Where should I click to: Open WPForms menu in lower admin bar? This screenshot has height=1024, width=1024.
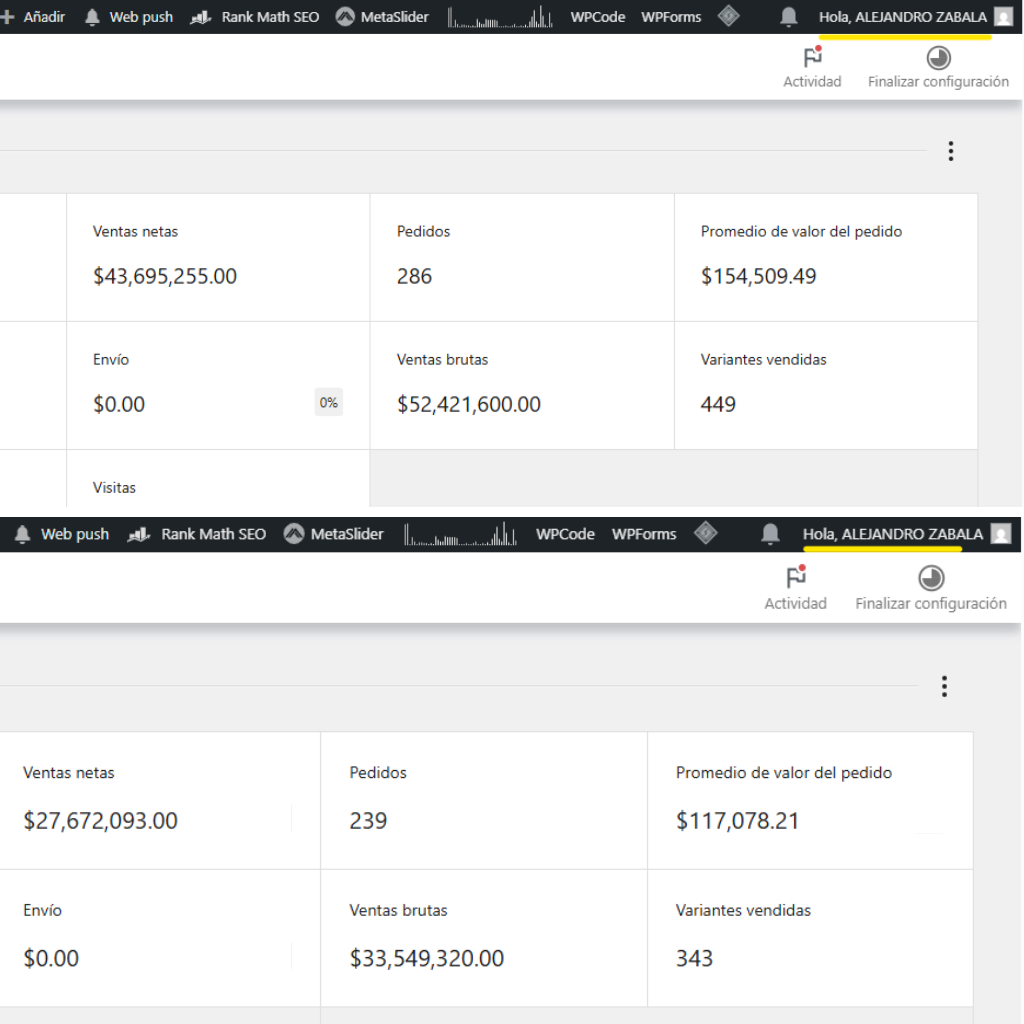coord(644,534)
